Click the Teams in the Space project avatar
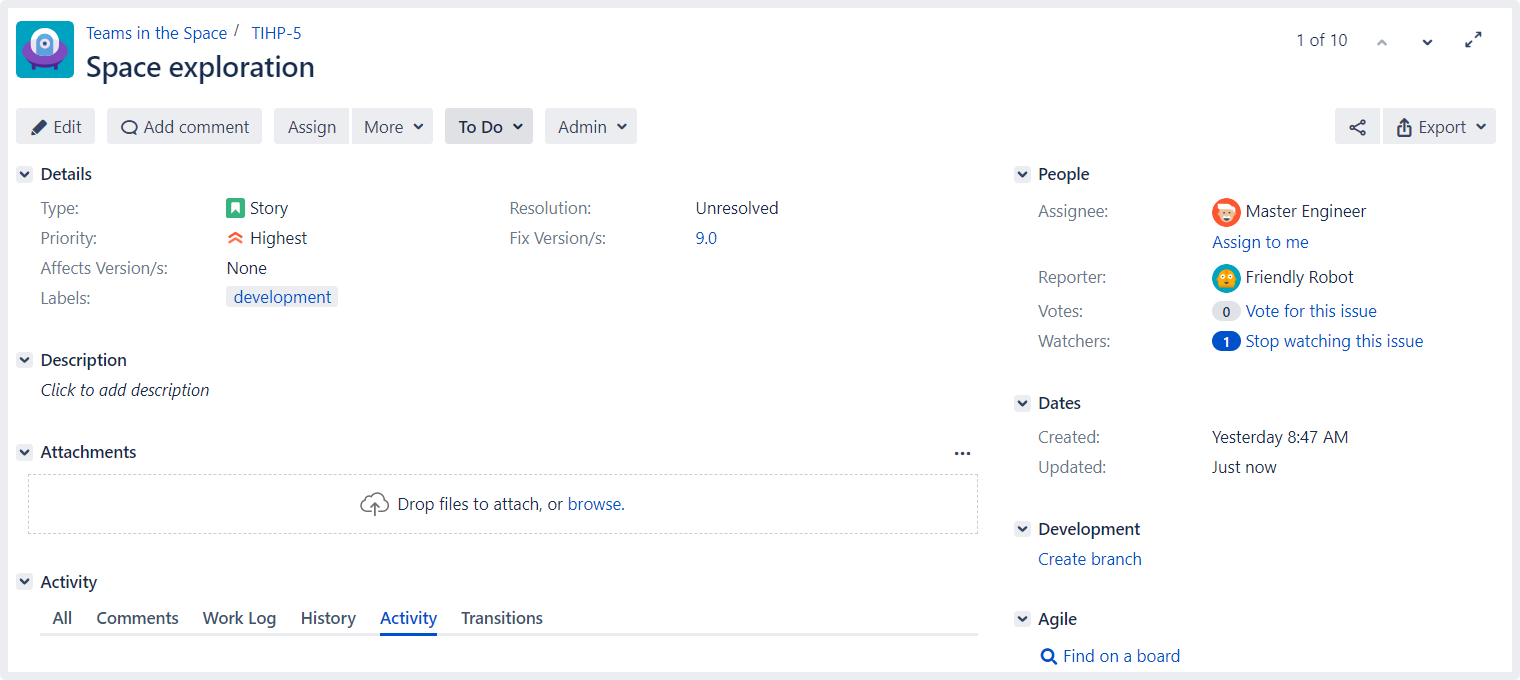Image resolution: width=1520 pixels, height=680 pixels. click(45, 50)
